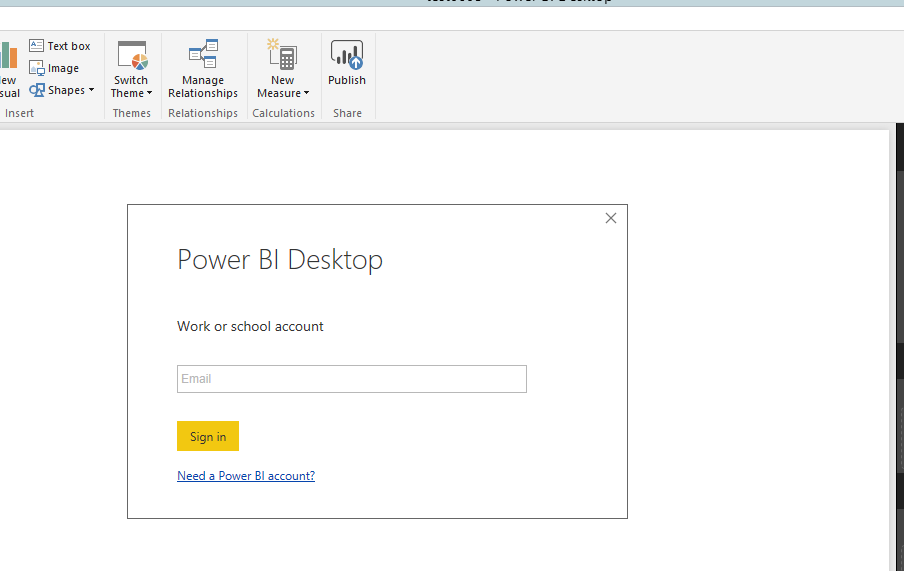Click the yellow Sign in button
904x571 pixels.
(208, 436)
